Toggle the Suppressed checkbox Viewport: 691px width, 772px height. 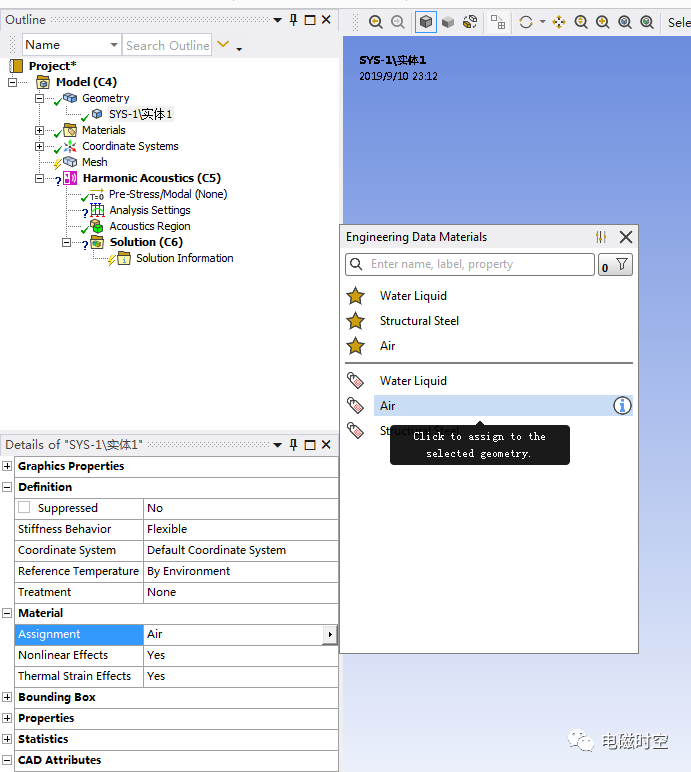pyautogui.click(x=24, y=507)
